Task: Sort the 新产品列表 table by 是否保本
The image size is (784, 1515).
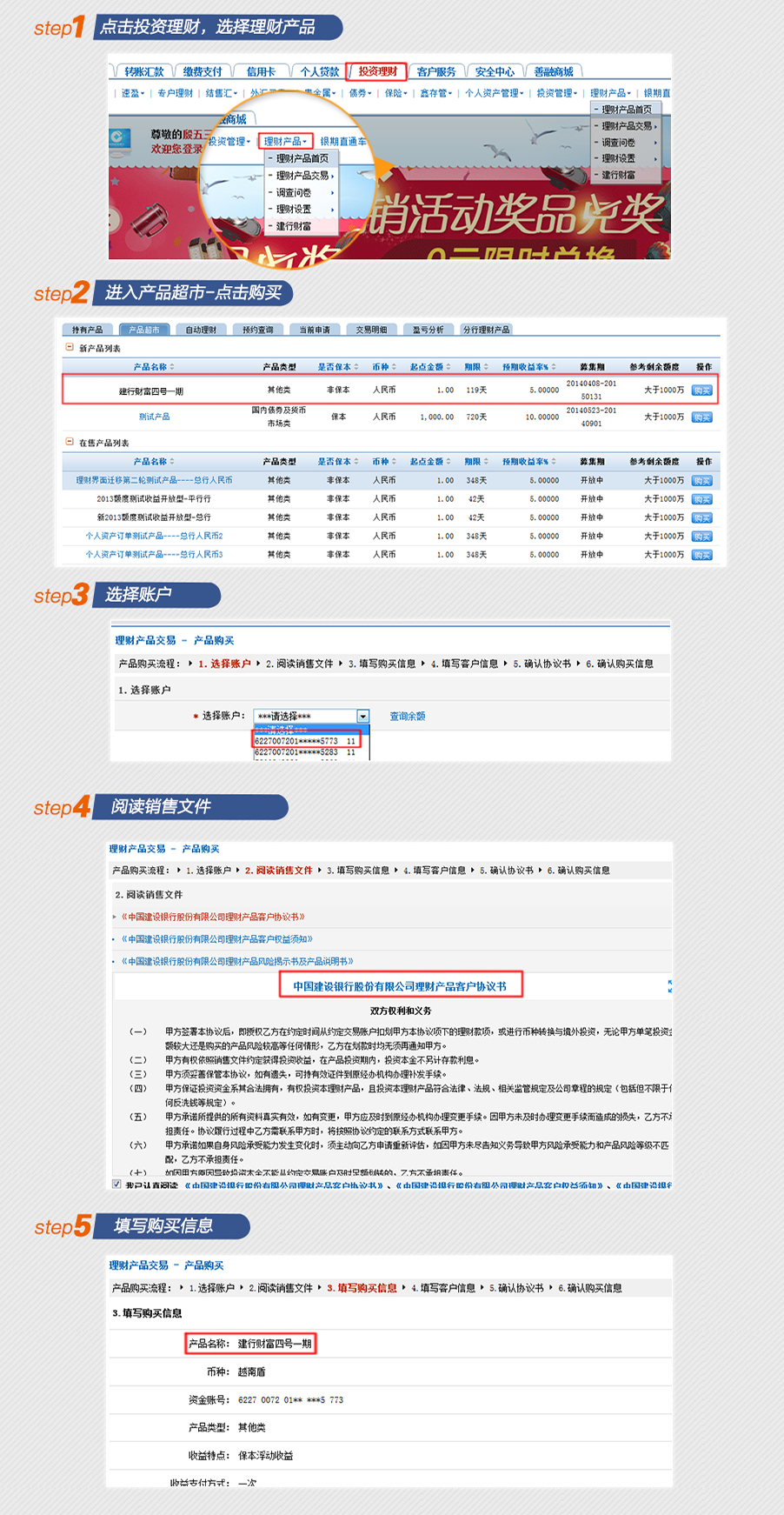Action: [337, 366]
